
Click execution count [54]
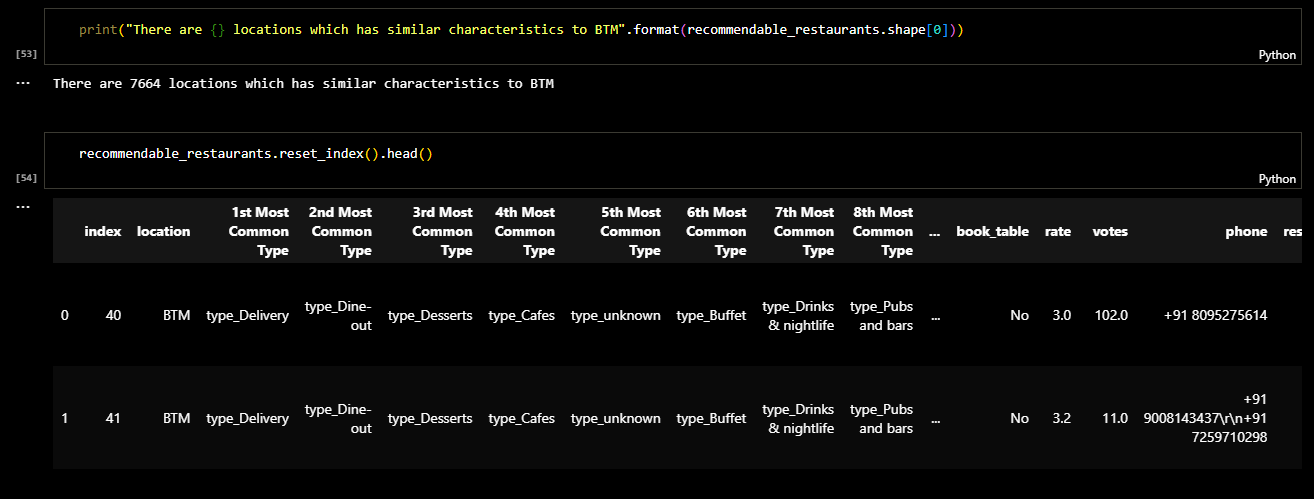pyautogui.click(x=27, y=177)
